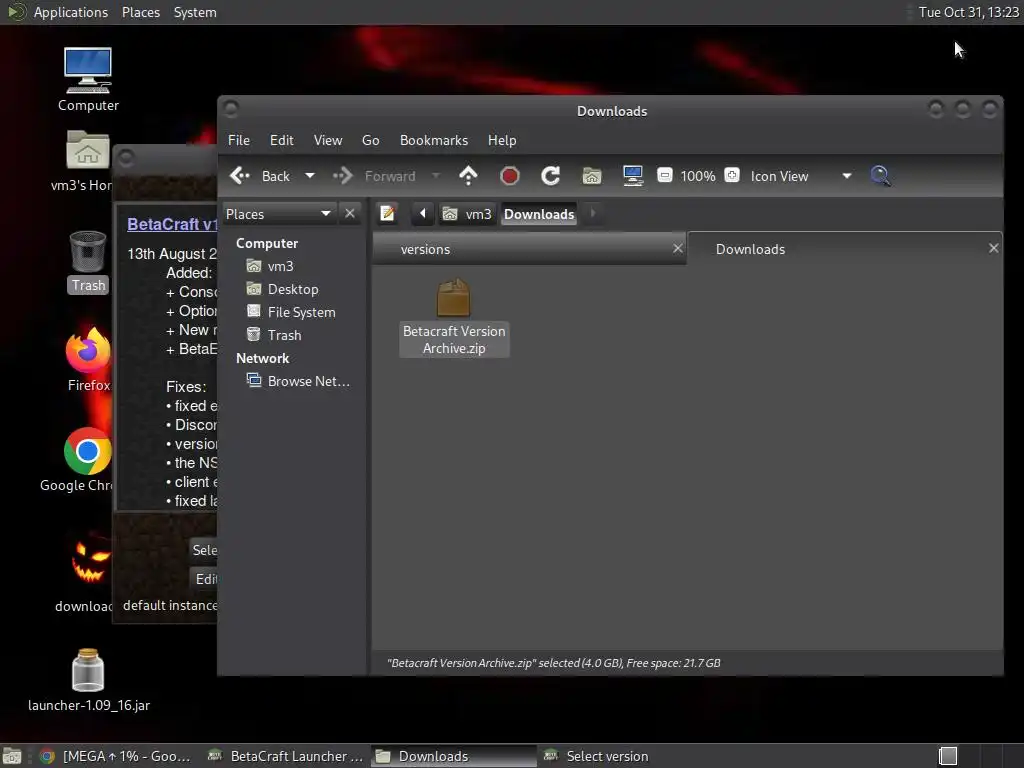Click the status bar selection text
This screenshot has width=1024, height=768.
pos(553,663)
